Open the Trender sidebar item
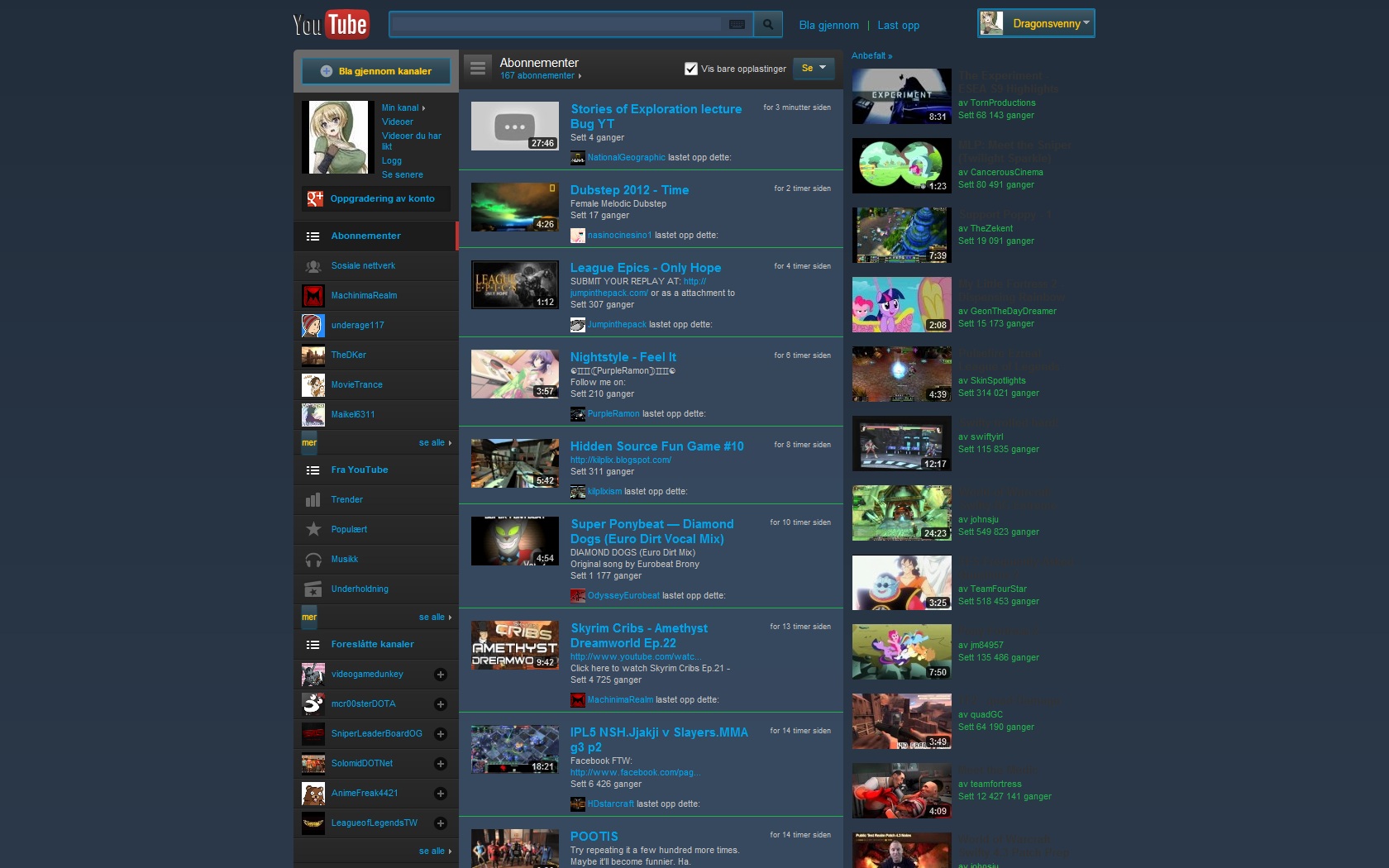1389x868 pixels. pos(376,500)
